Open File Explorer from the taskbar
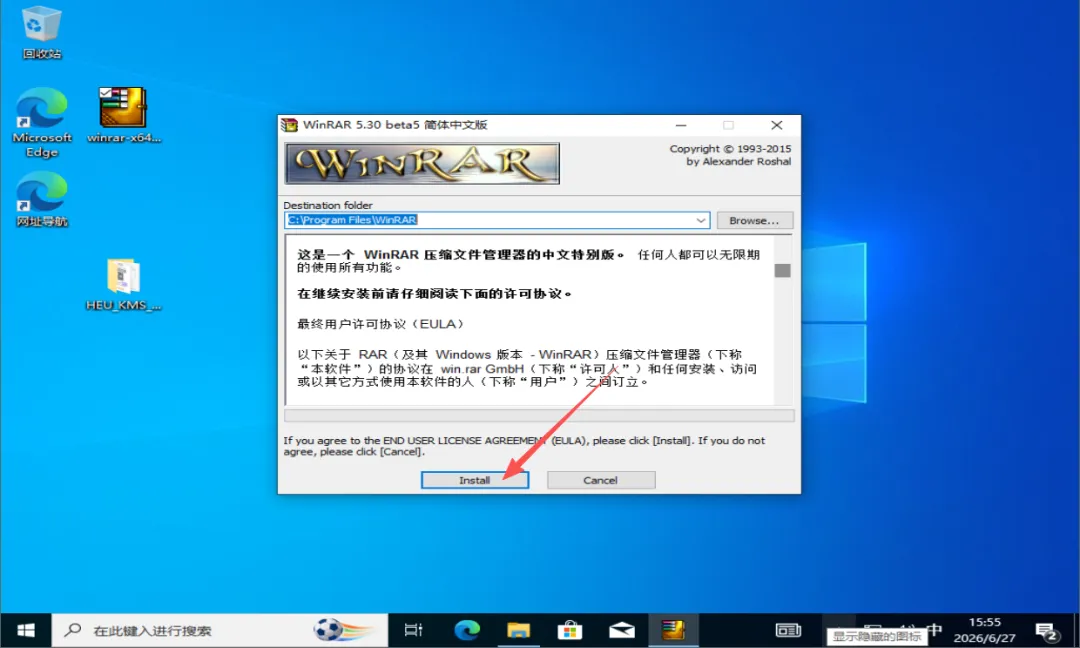 click(518, 630)
